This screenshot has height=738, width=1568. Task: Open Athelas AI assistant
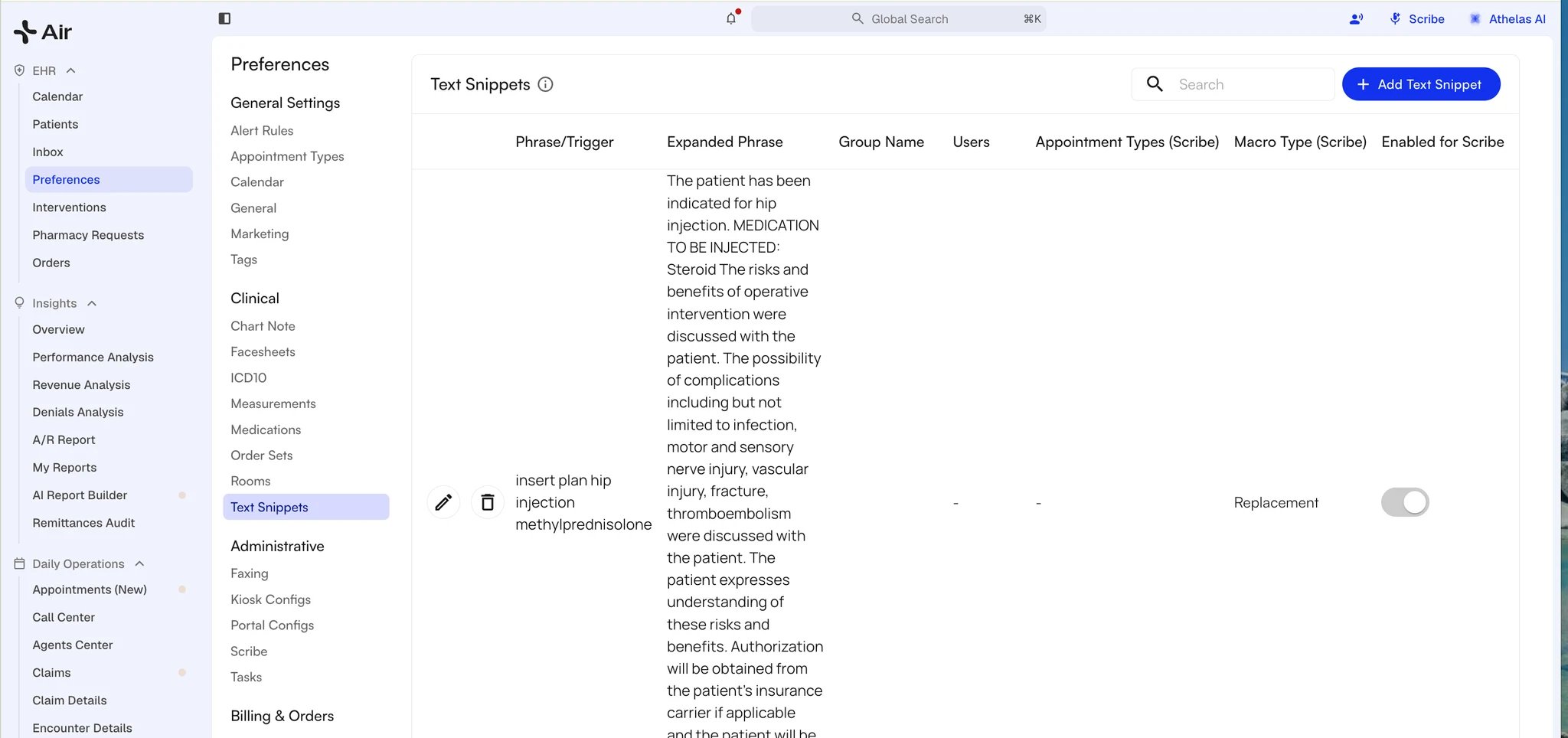click(1507, 19)
